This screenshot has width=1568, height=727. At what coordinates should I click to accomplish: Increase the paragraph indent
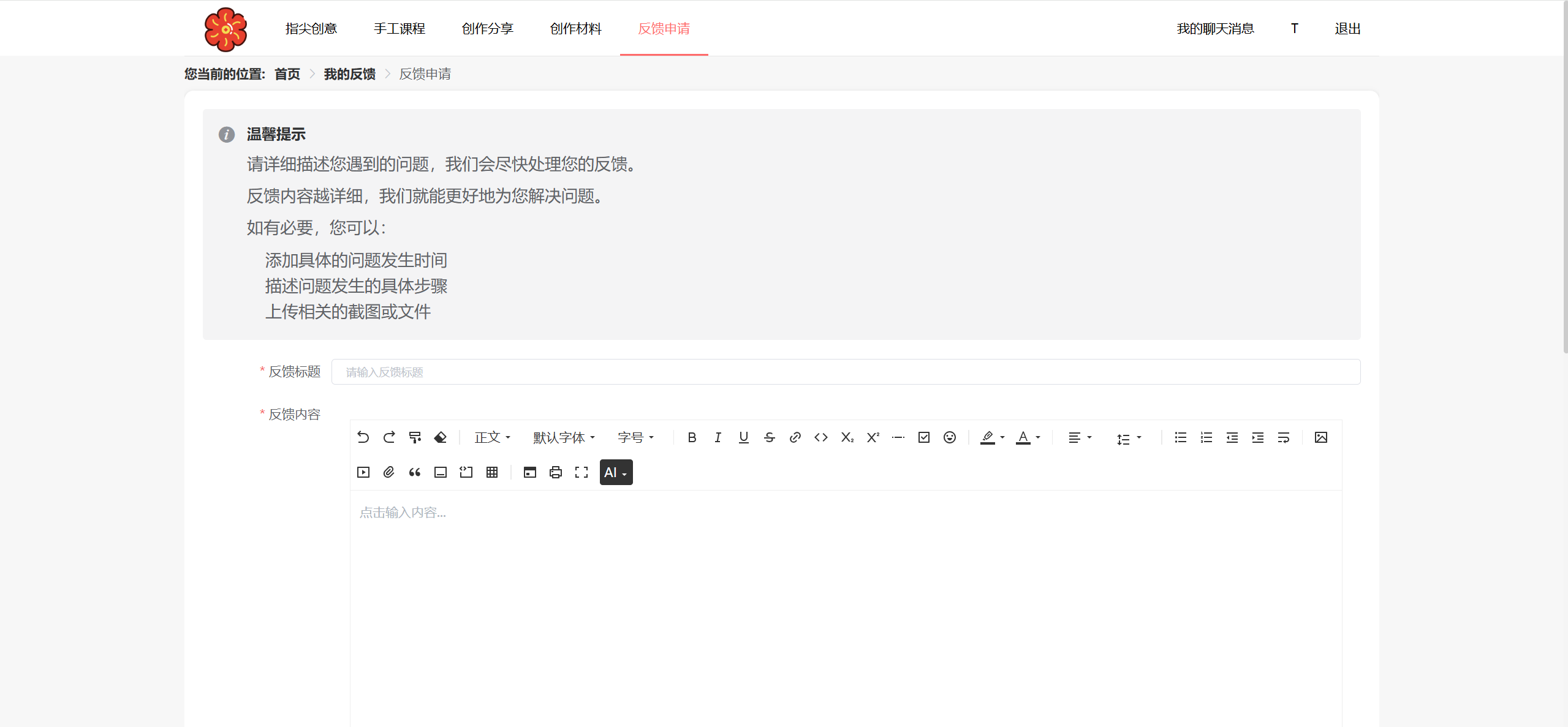tap(1257, 437)
